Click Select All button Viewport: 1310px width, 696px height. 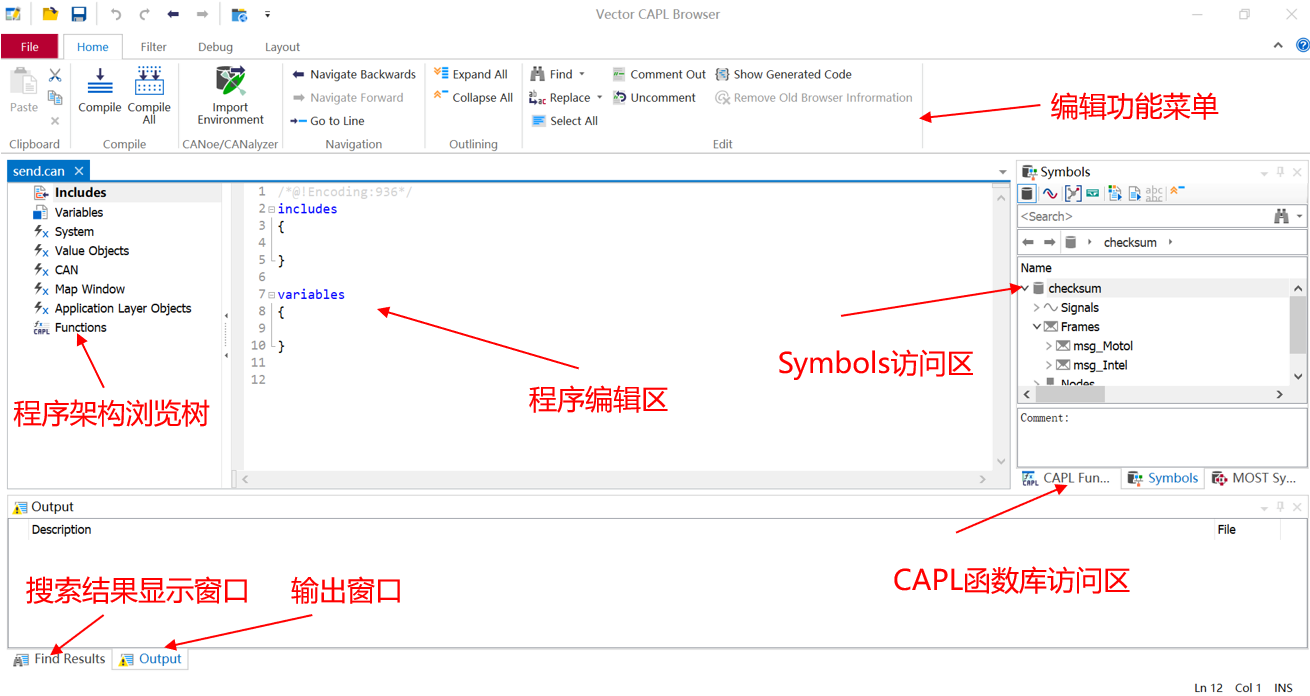tap(564, 121)
